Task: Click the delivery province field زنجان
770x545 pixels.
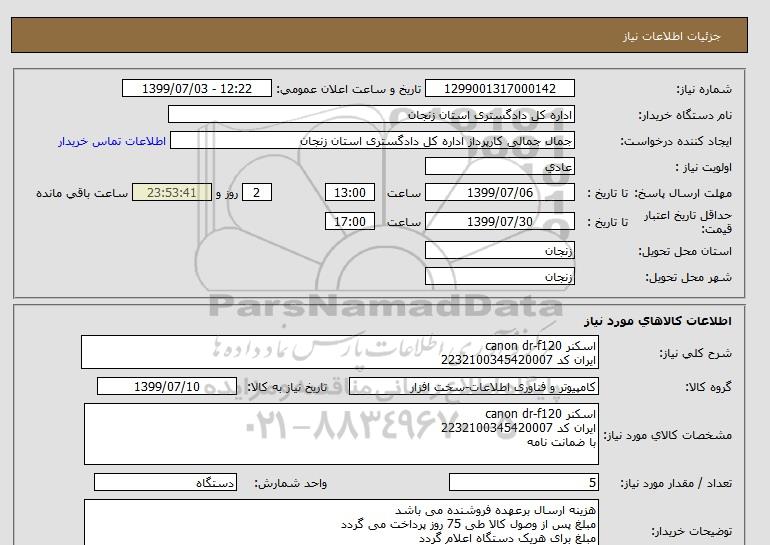Action: 499,250
